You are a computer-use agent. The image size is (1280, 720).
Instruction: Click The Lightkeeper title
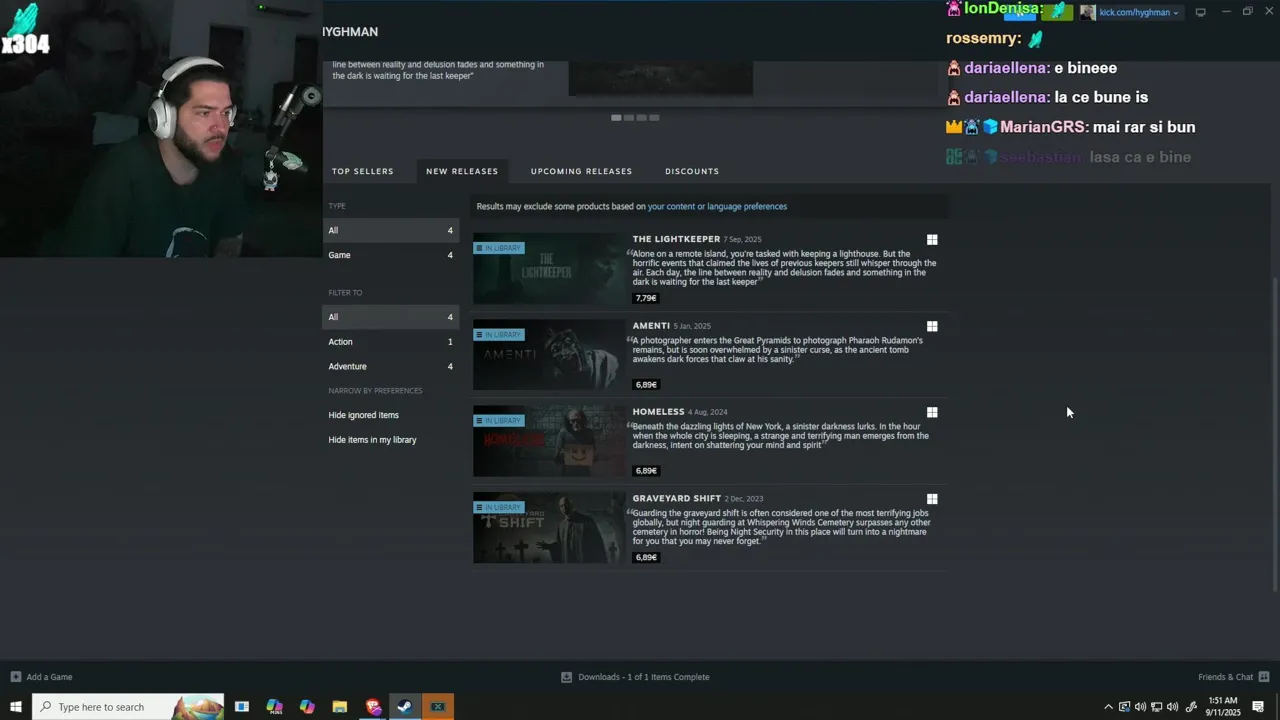[676, 239]
